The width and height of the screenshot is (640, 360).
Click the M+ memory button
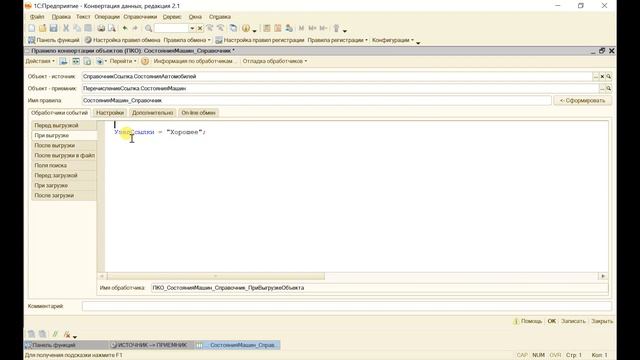pos(312,28)
